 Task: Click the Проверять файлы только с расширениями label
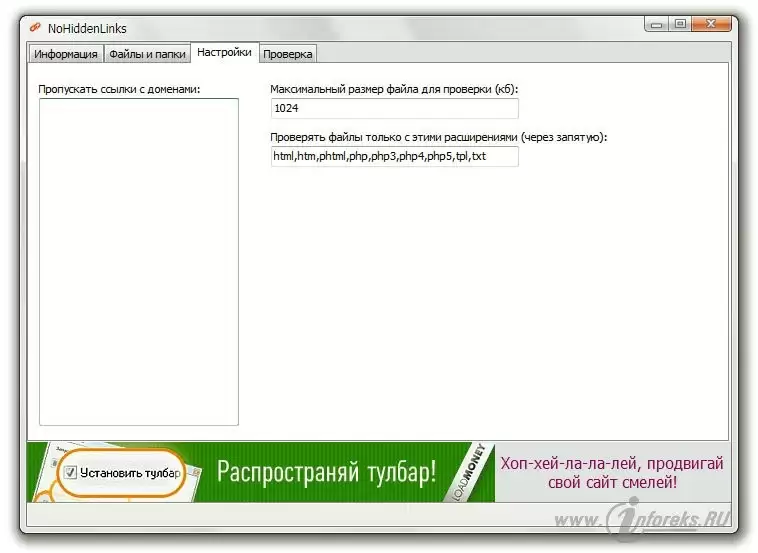438,137
